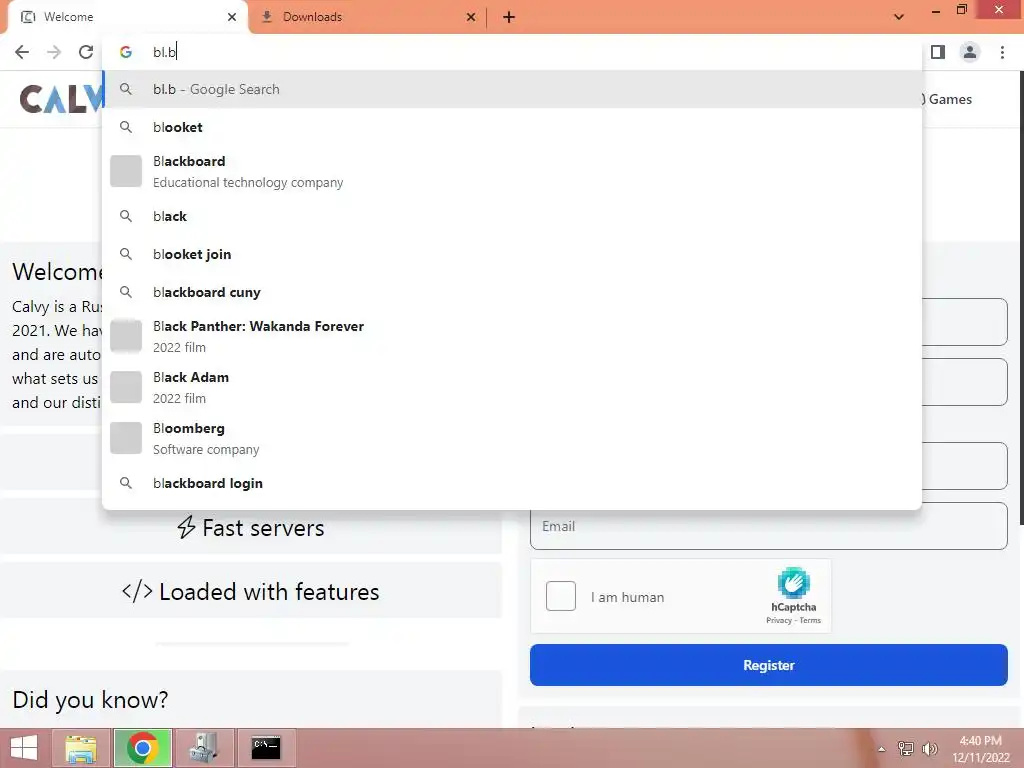Select 'blackboard cuny' suggestion
1024x768 pixels.
[512, 292]
